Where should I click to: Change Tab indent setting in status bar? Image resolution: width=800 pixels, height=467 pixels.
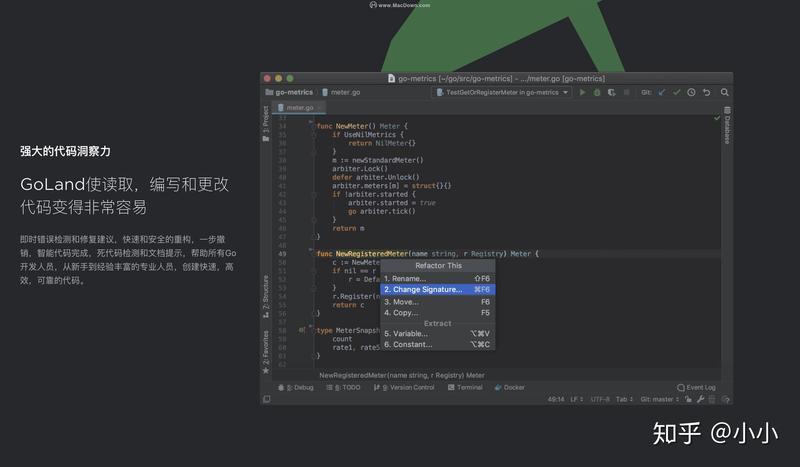coord(624,399)
